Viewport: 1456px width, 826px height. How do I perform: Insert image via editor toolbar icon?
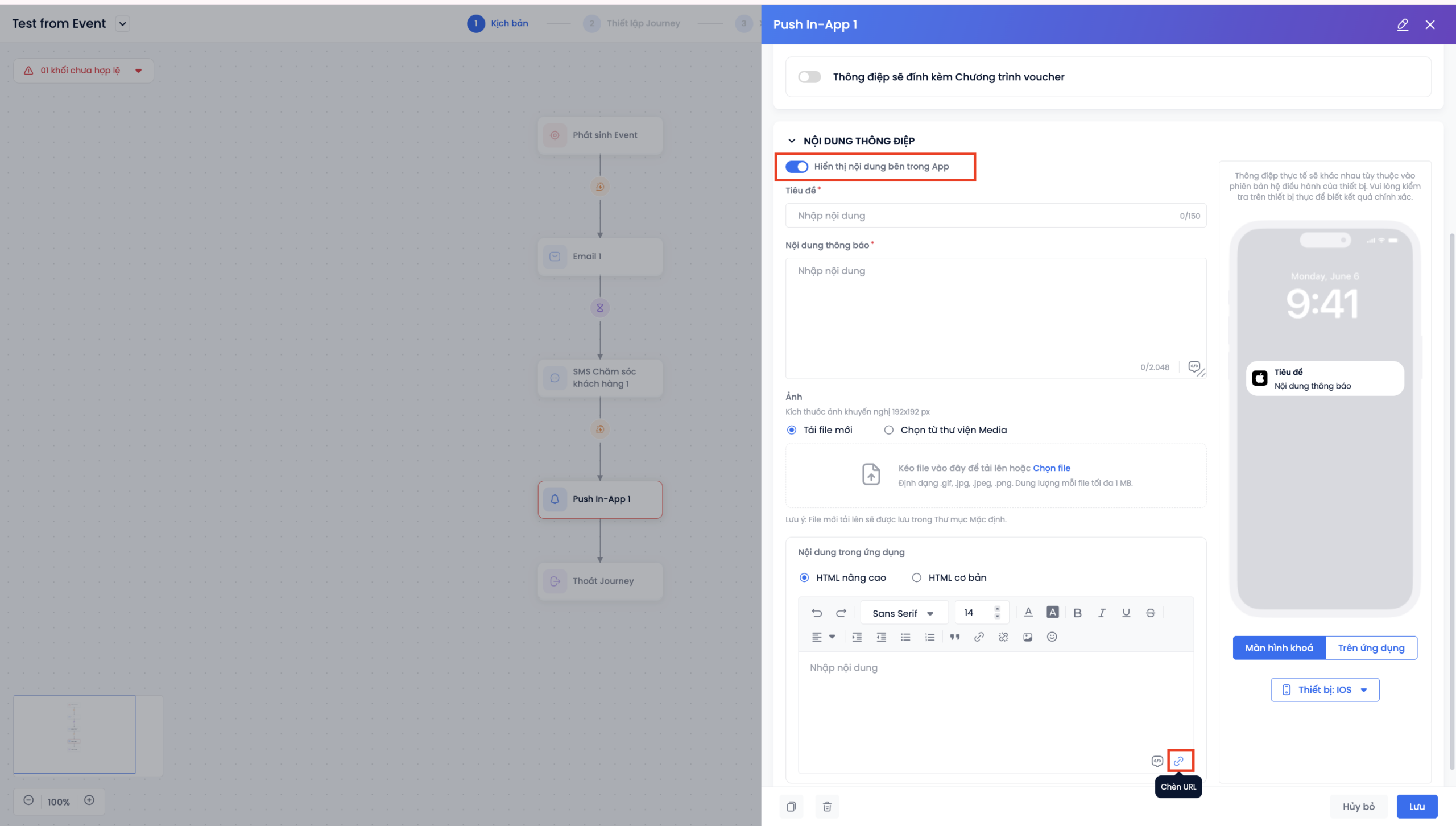coord(1027,637)
